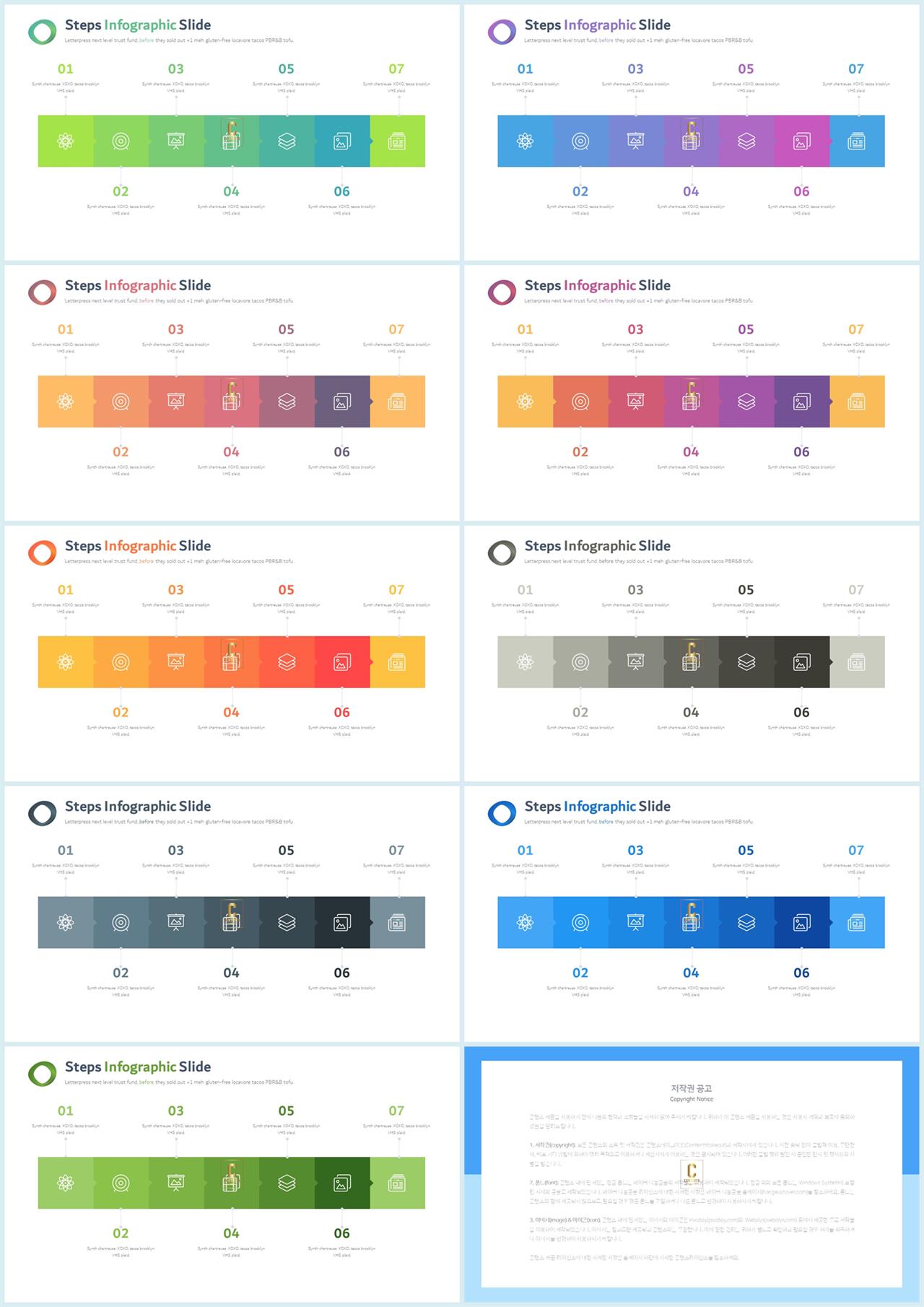Click newspaper icon in the blue-purple slide

(x=856, y=142)
